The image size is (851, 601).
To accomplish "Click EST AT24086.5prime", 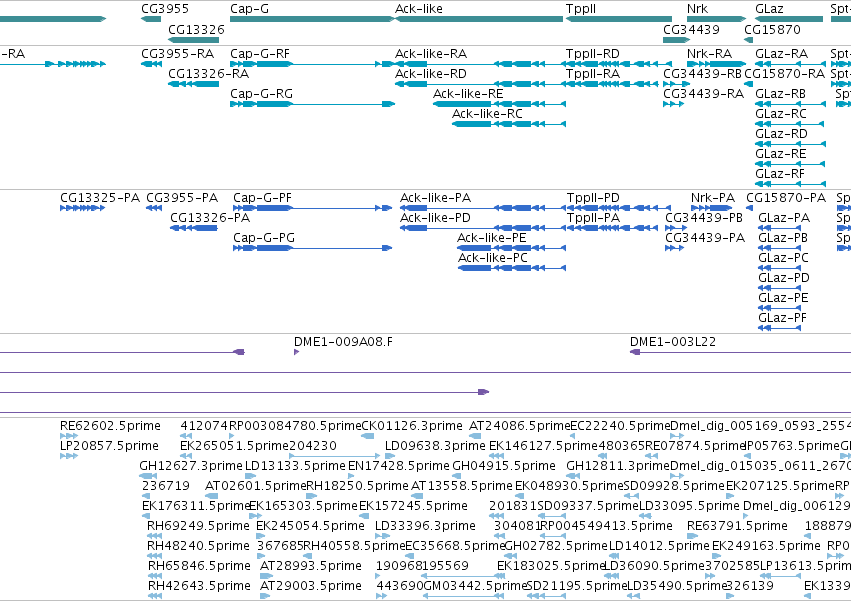I will tap(475, 436).
